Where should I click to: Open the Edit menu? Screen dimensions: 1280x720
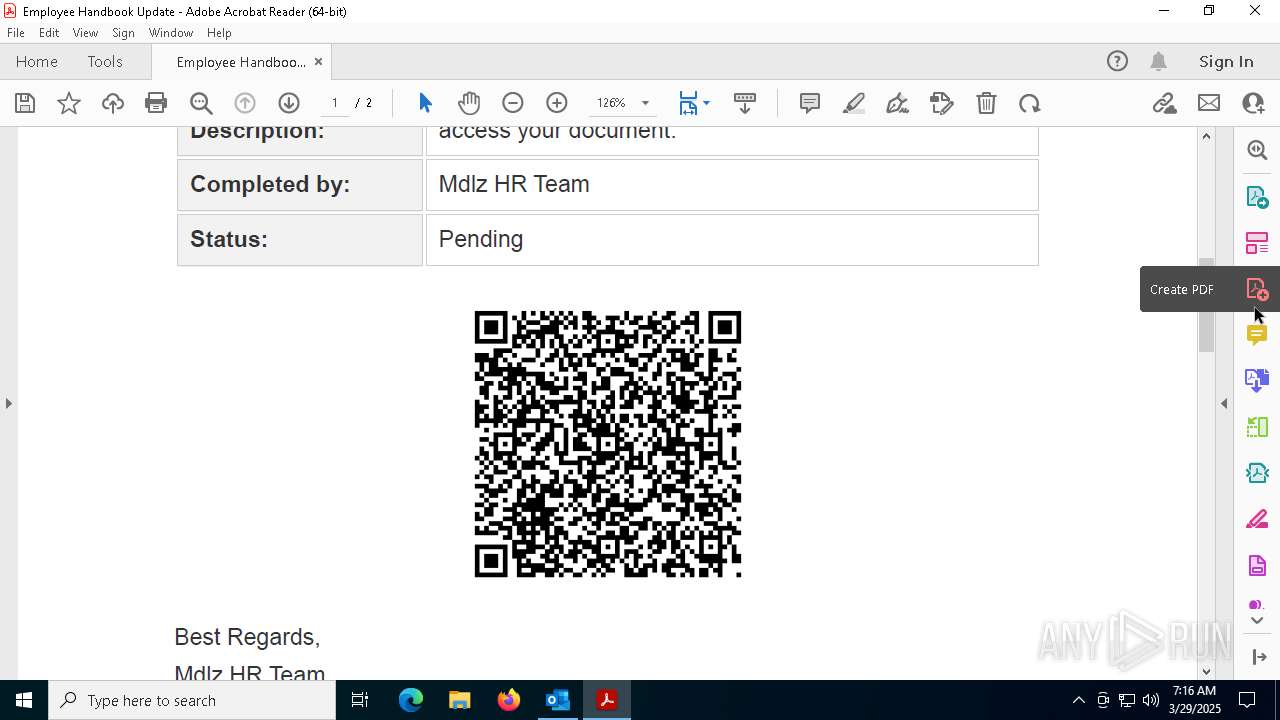(x=49, y=33)
